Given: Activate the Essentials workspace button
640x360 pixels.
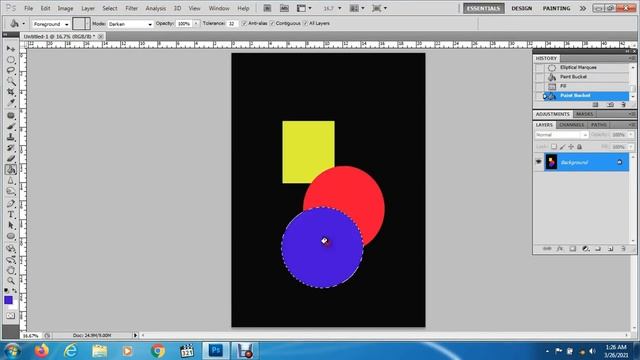Looking at the screenshot, I should pos(484,8).
